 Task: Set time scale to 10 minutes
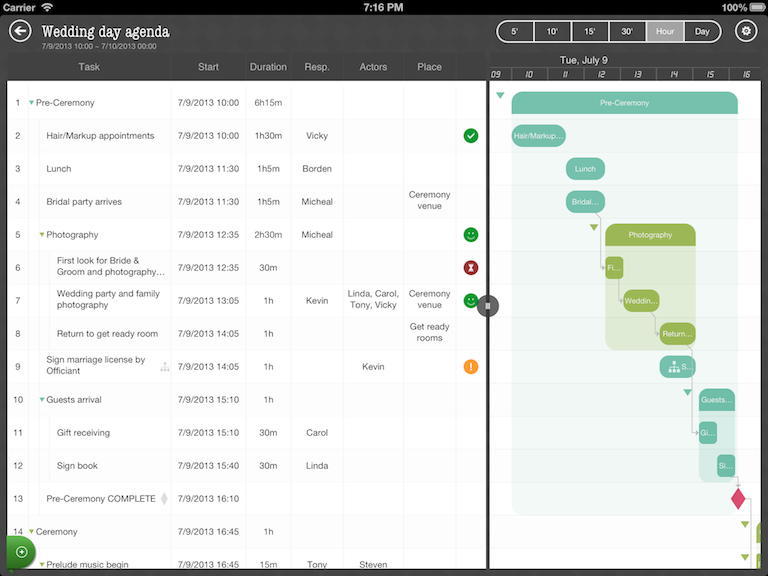tap(552, 31)
